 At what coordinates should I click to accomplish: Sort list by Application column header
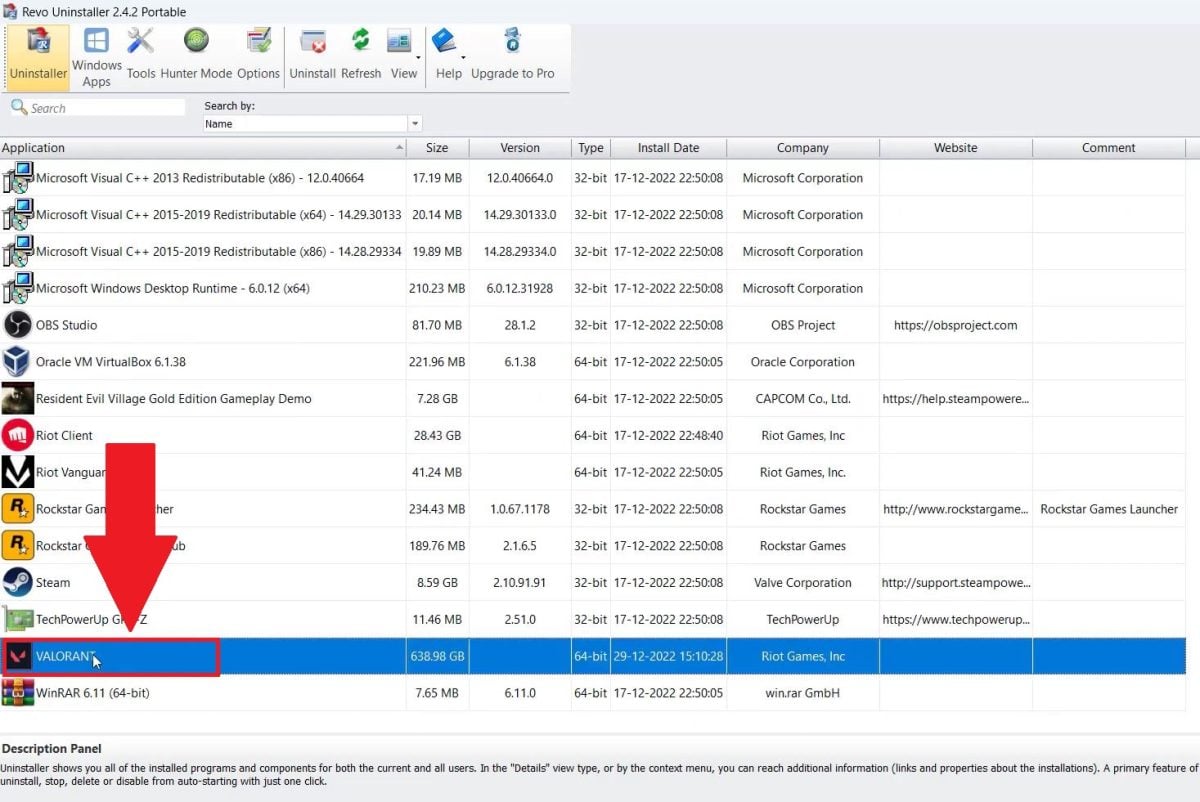(200, 148)
